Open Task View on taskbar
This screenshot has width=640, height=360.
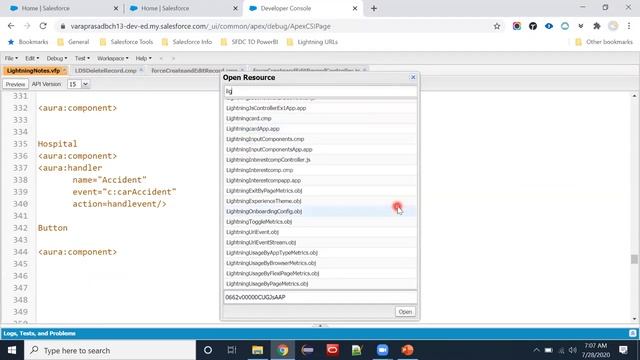click(232, 350)
